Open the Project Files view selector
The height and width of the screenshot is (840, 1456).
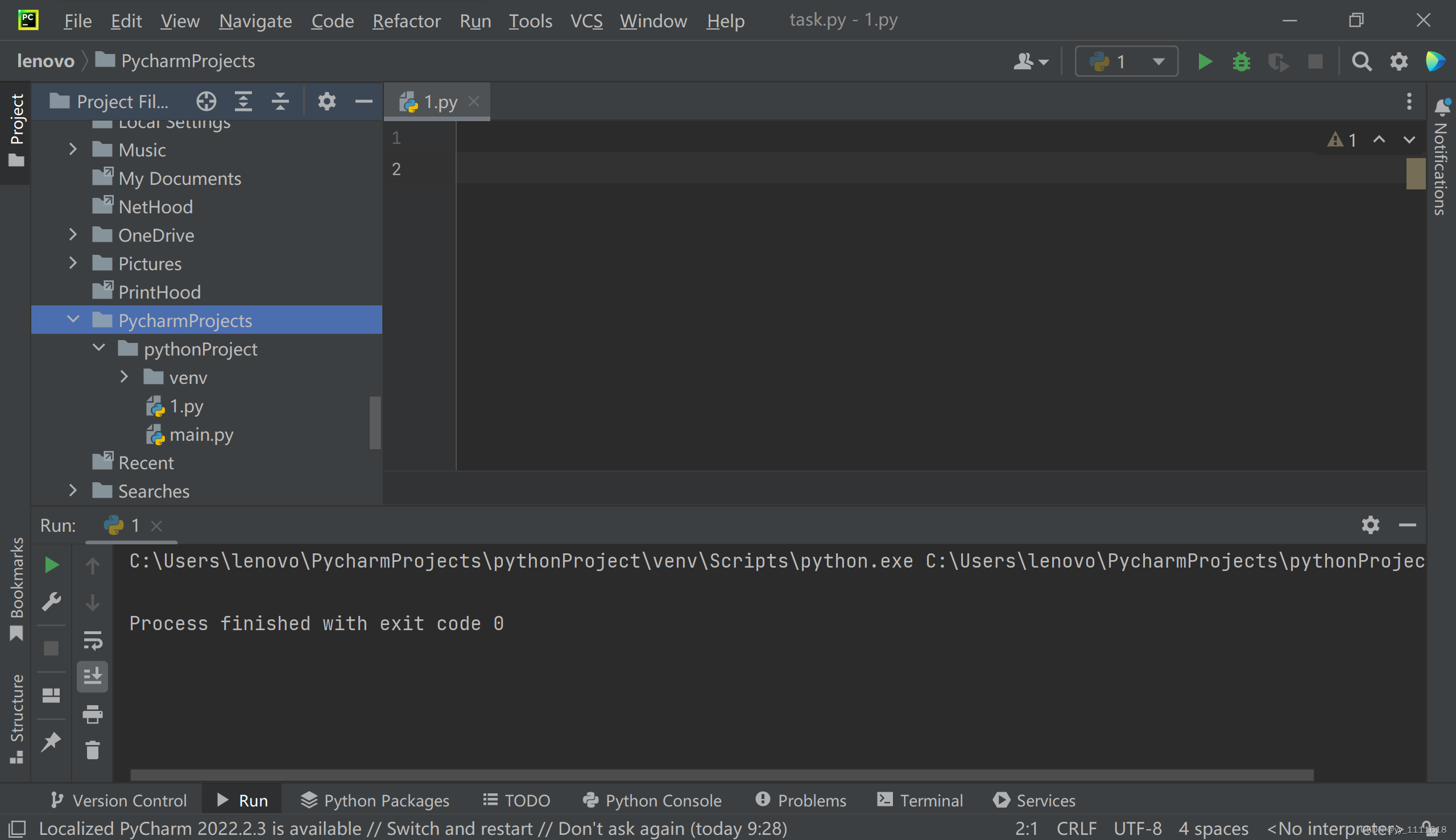click(110, 102)
